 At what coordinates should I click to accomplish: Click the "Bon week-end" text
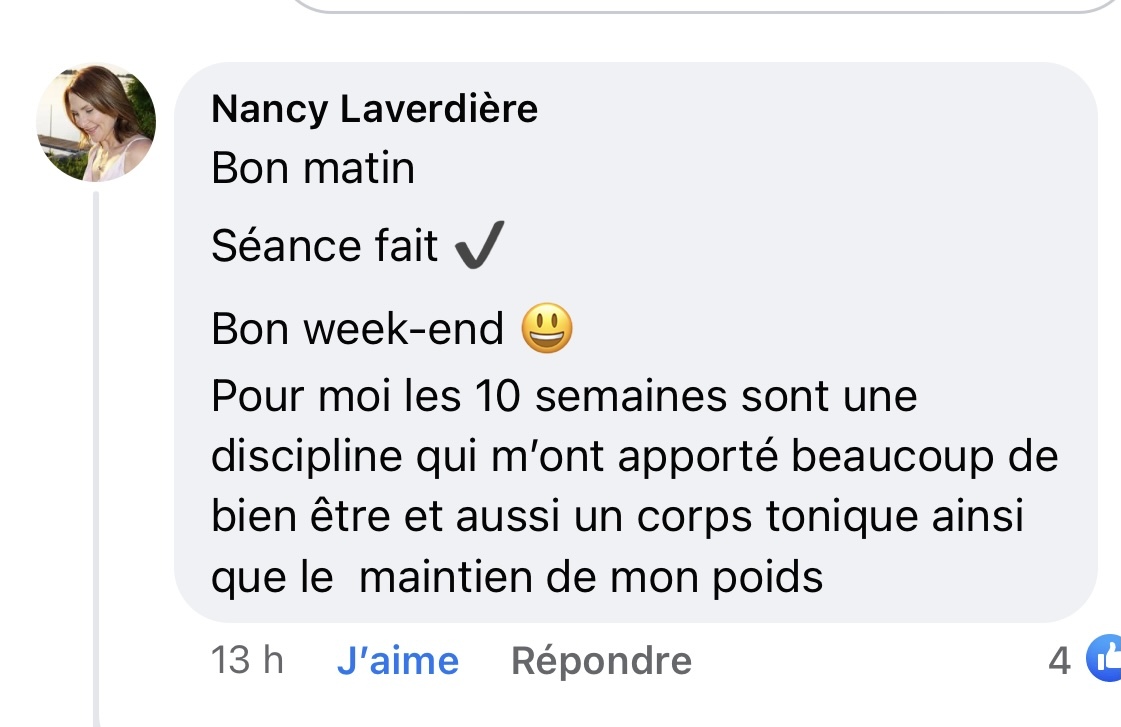point(357,329)
